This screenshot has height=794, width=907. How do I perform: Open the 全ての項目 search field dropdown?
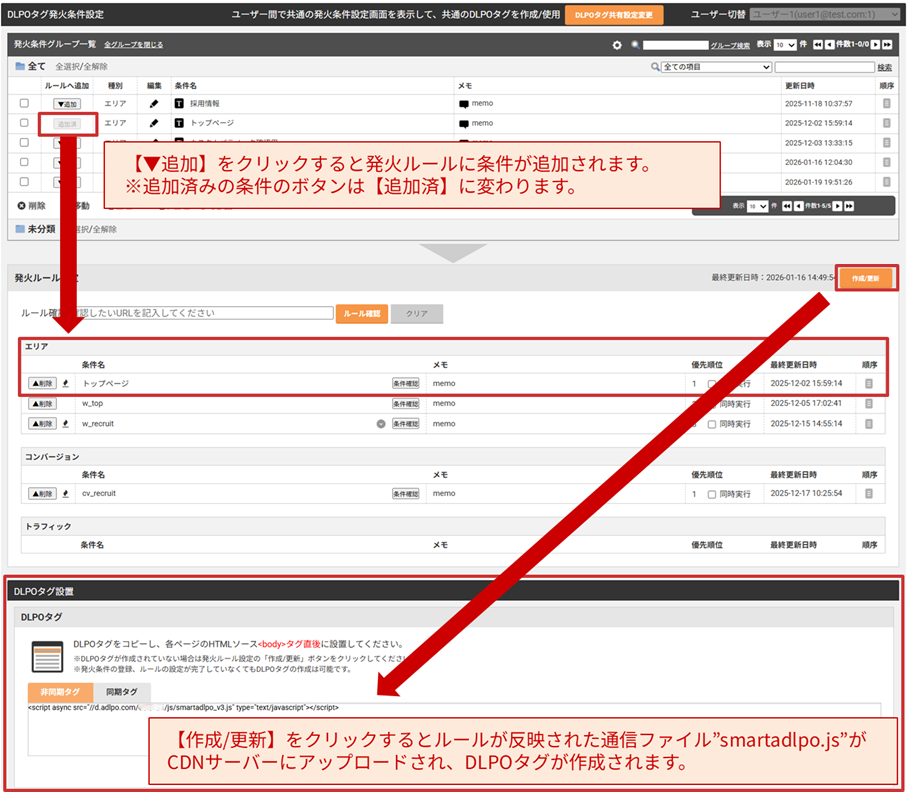coord(717,67)
